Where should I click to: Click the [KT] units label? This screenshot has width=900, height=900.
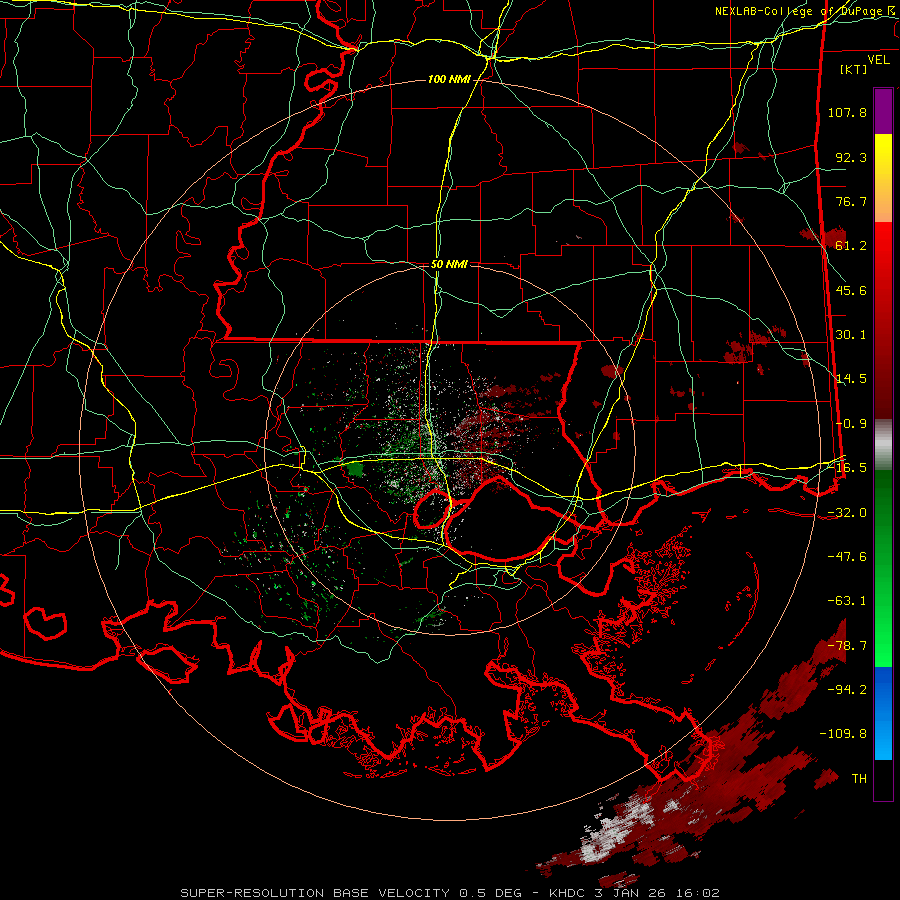853,69
